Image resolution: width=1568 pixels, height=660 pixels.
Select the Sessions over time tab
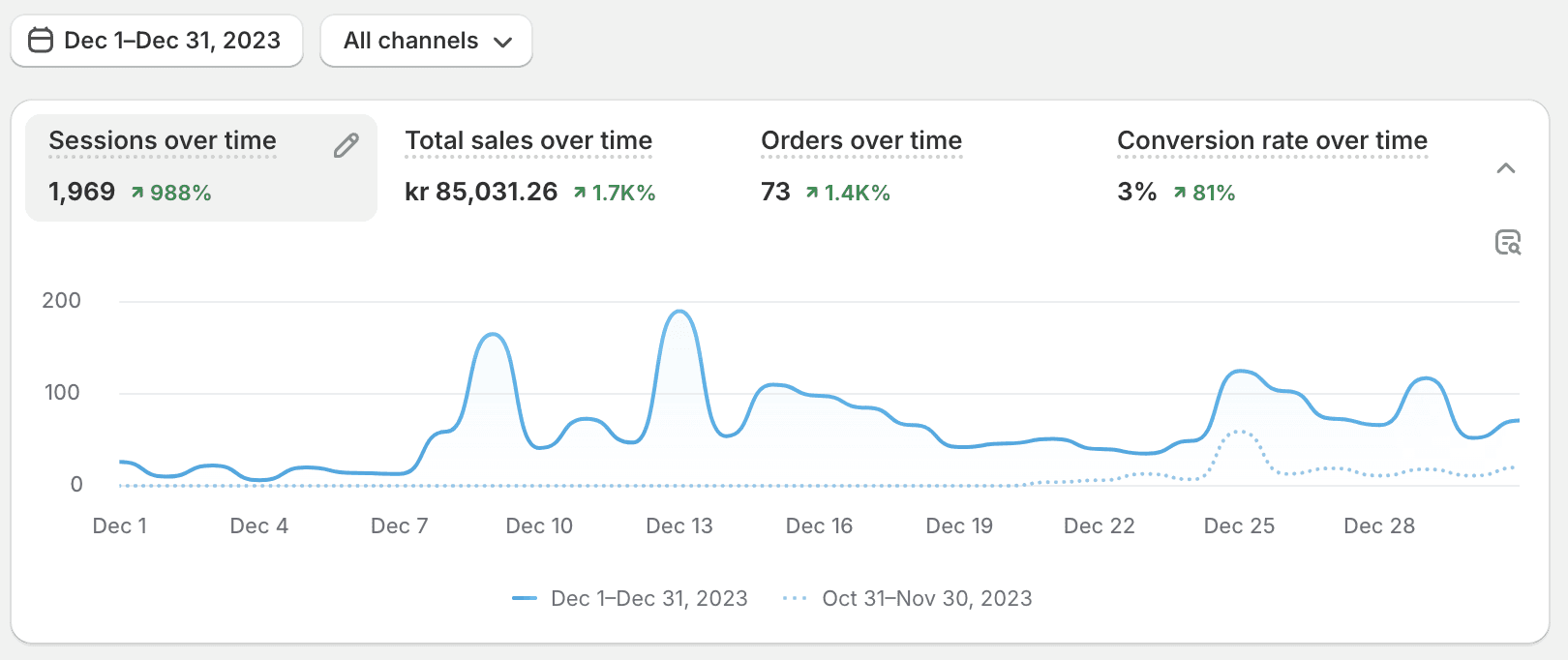[201, 167]
